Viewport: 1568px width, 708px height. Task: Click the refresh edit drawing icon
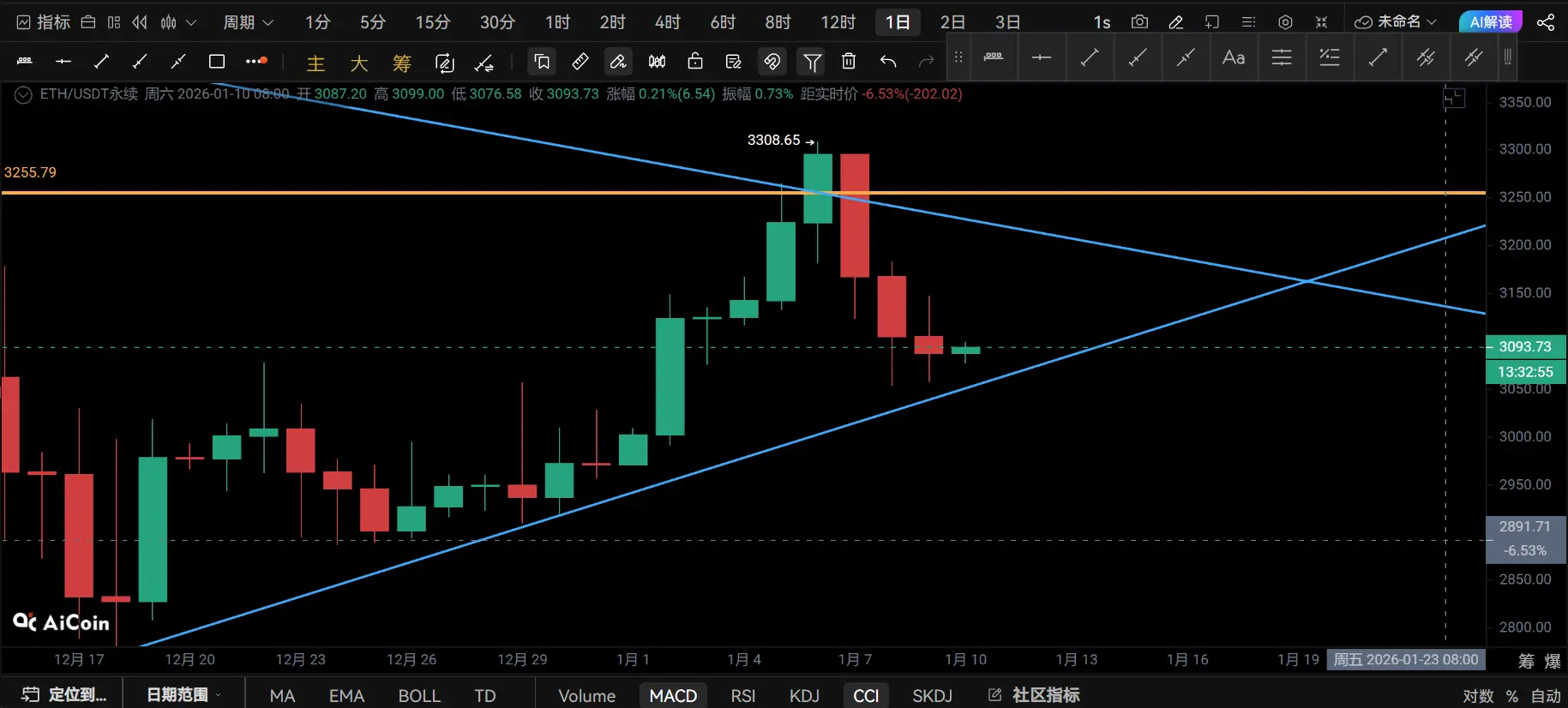coord(444,62)
